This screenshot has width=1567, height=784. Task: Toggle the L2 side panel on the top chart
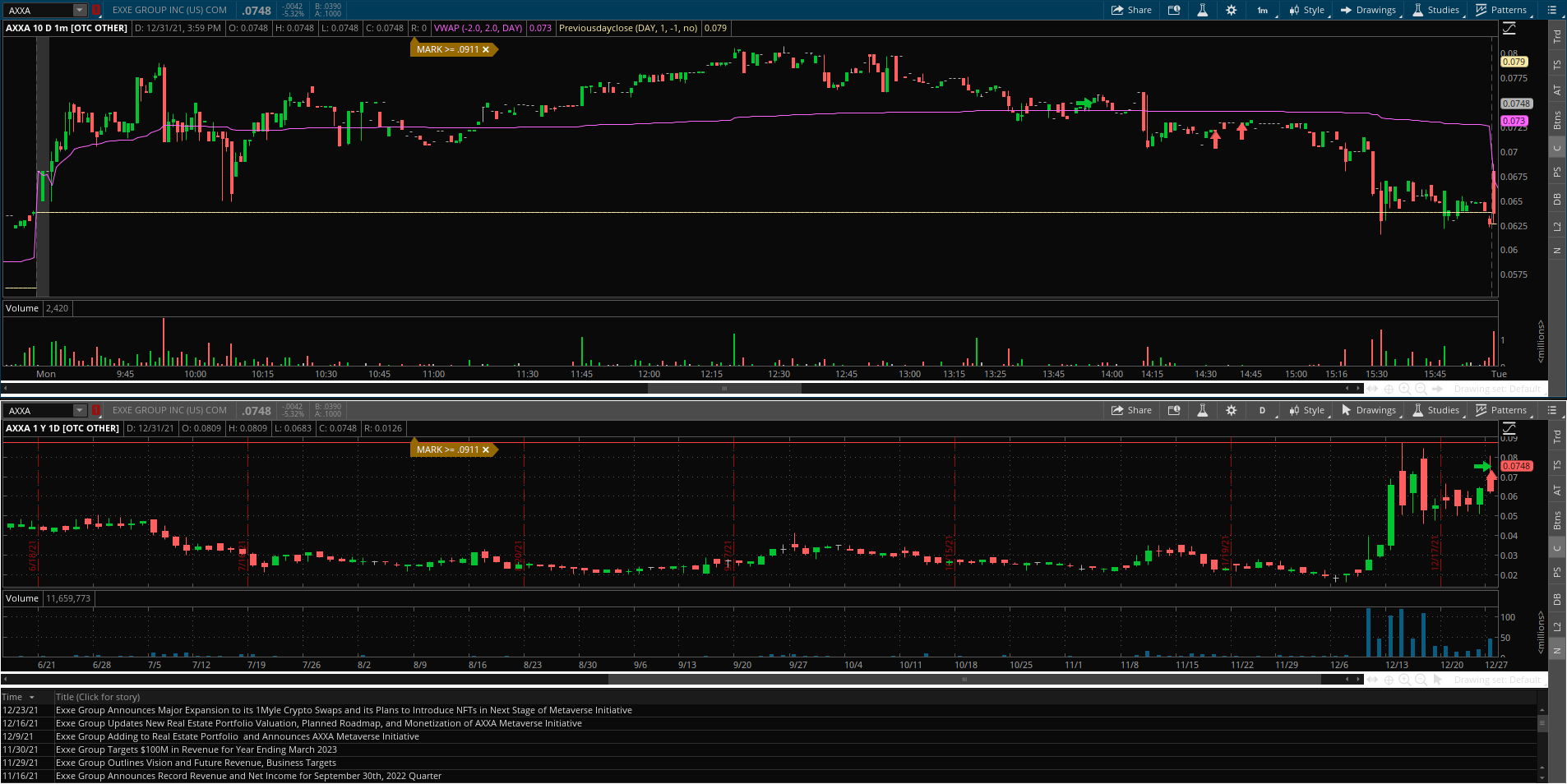1557,226
